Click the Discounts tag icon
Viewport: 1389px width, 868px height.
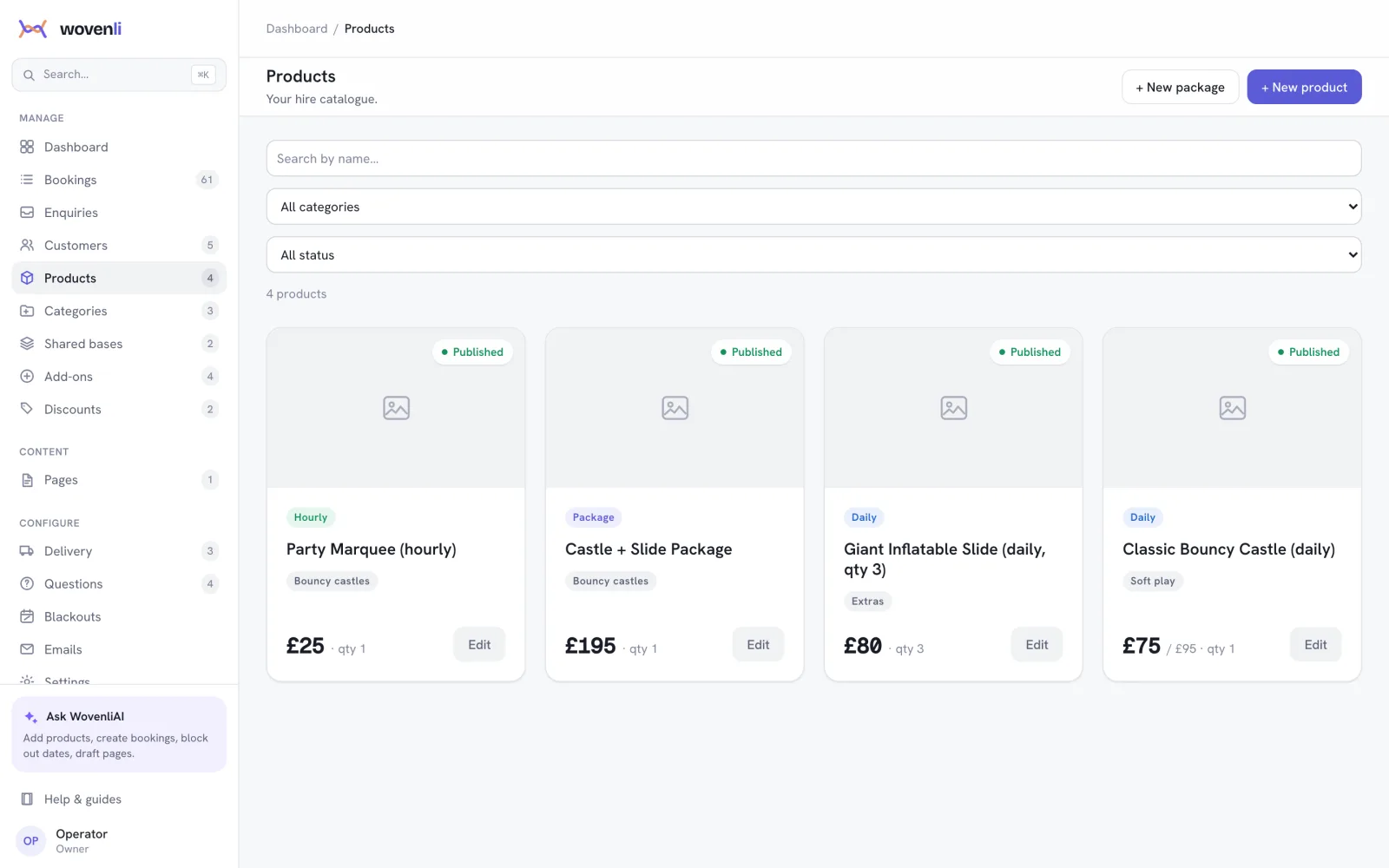coord(27,409)
